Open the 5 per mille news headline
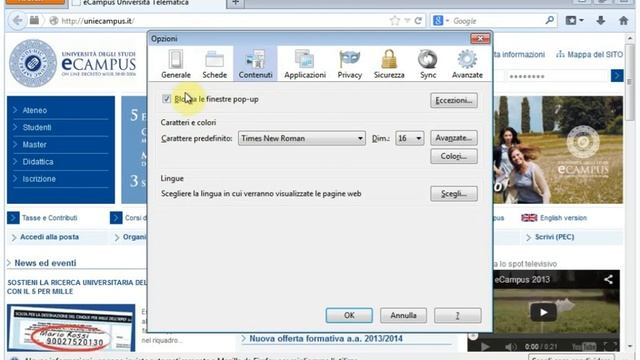Image resolution: width=640 pixels, height=360 pixels. 77,287
